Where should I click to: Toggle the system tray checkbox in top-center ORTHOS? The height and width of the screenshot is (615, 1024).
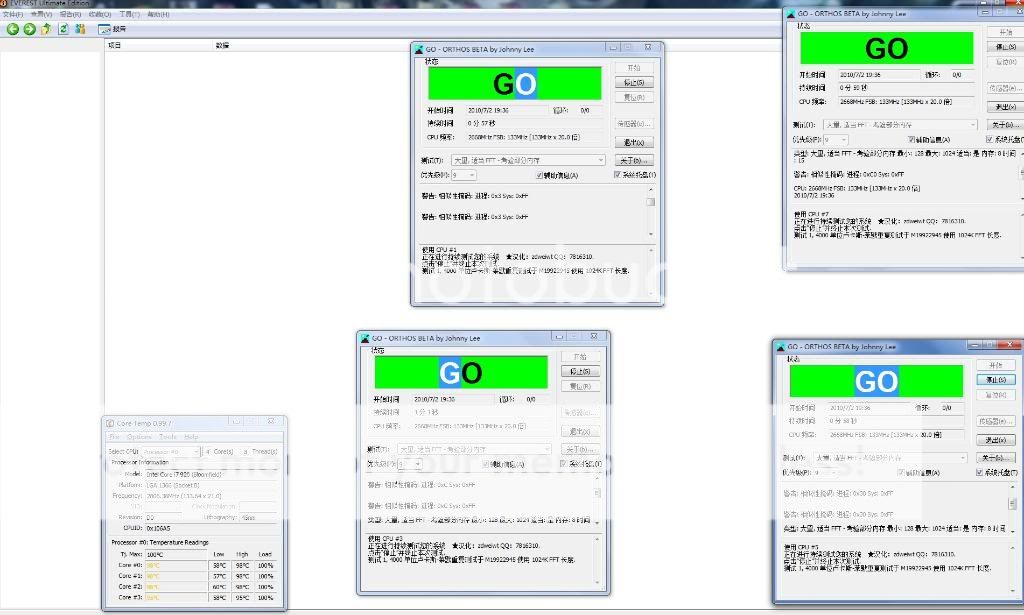click(618, 175)
